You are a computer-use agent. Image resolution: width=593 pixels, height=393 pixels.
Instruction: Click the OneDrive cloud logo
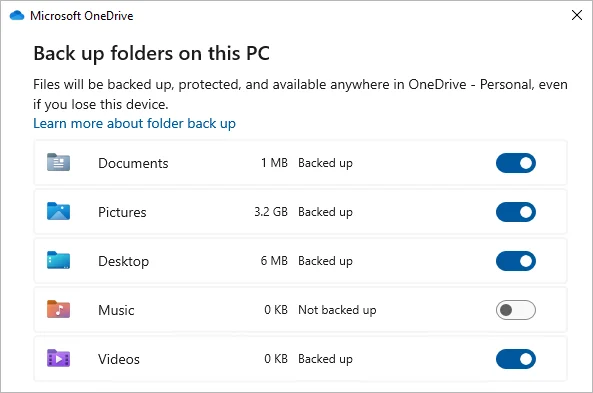pos(17,16)
